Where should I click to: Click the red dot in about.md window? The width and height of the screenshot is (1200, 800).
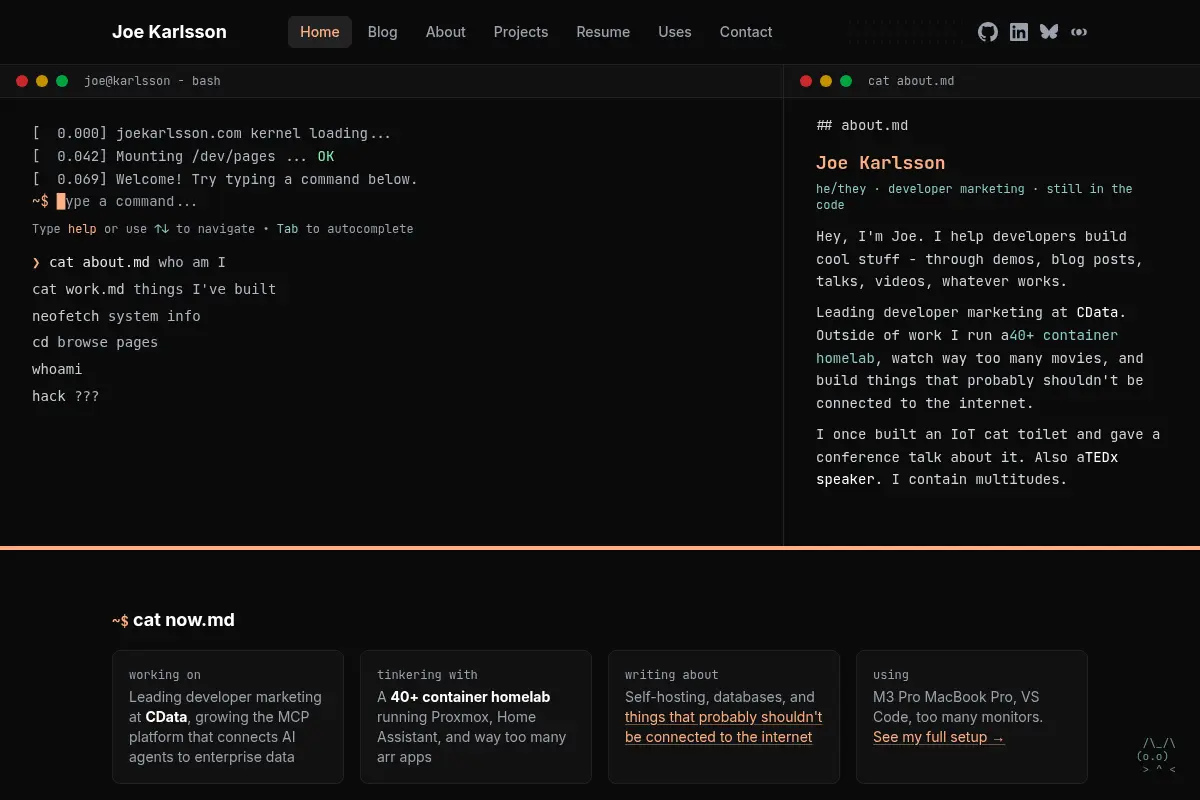pos(806,81)
